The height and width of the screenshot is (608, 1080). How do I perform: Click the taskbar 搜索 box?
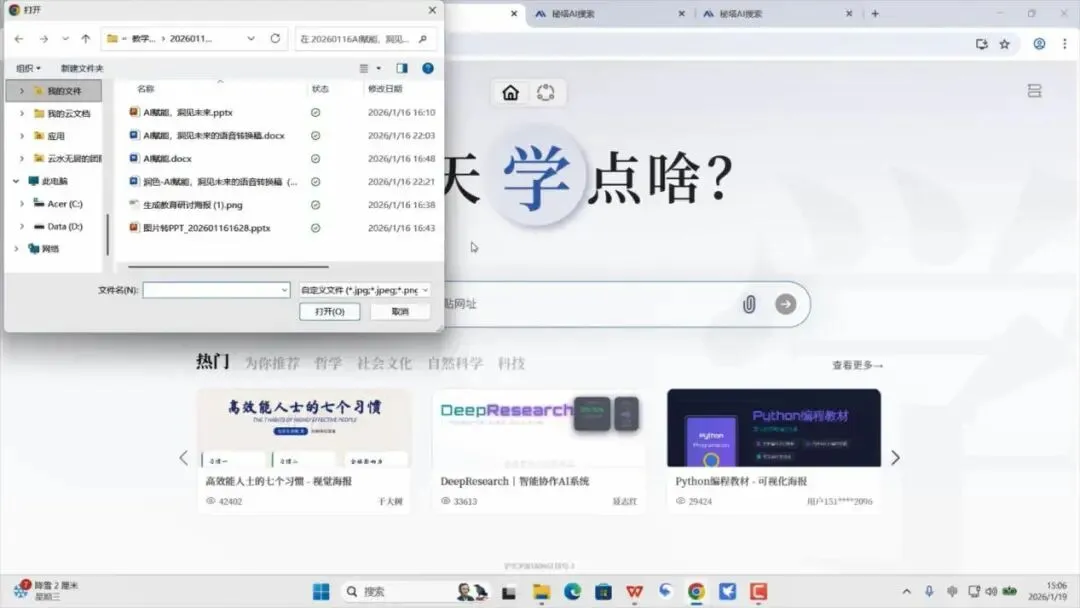tap(413, 591)
